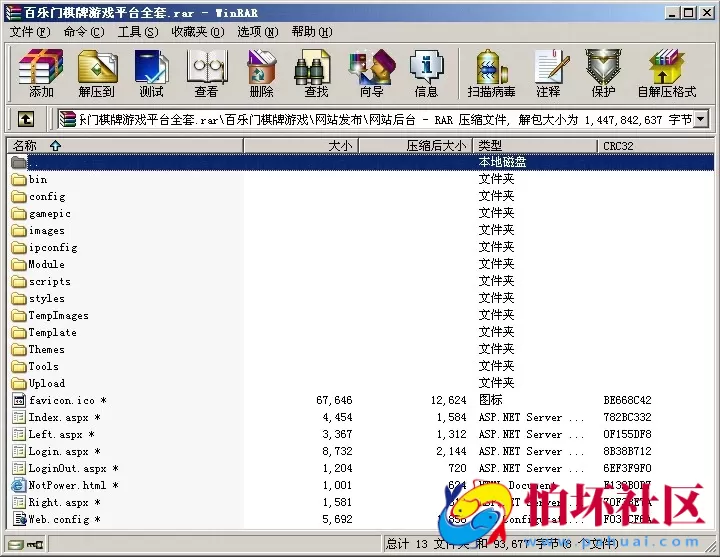The image size is (720, 557).
Task: Click the Web.config file icon
Action: pos(19,519)
